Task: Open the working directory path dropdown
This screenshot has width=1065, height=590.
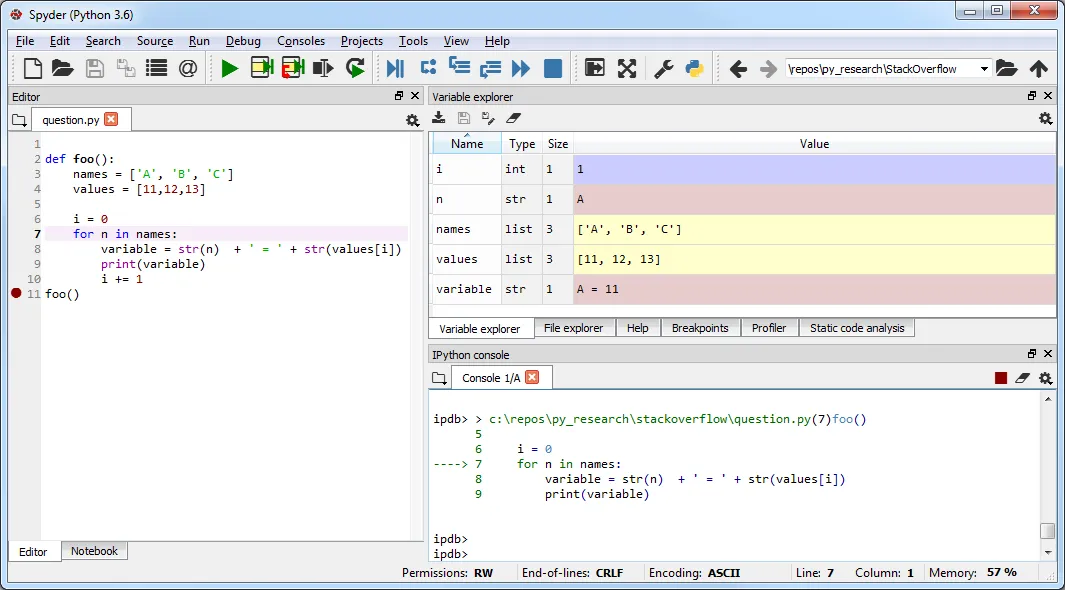Action: (984, 69)
